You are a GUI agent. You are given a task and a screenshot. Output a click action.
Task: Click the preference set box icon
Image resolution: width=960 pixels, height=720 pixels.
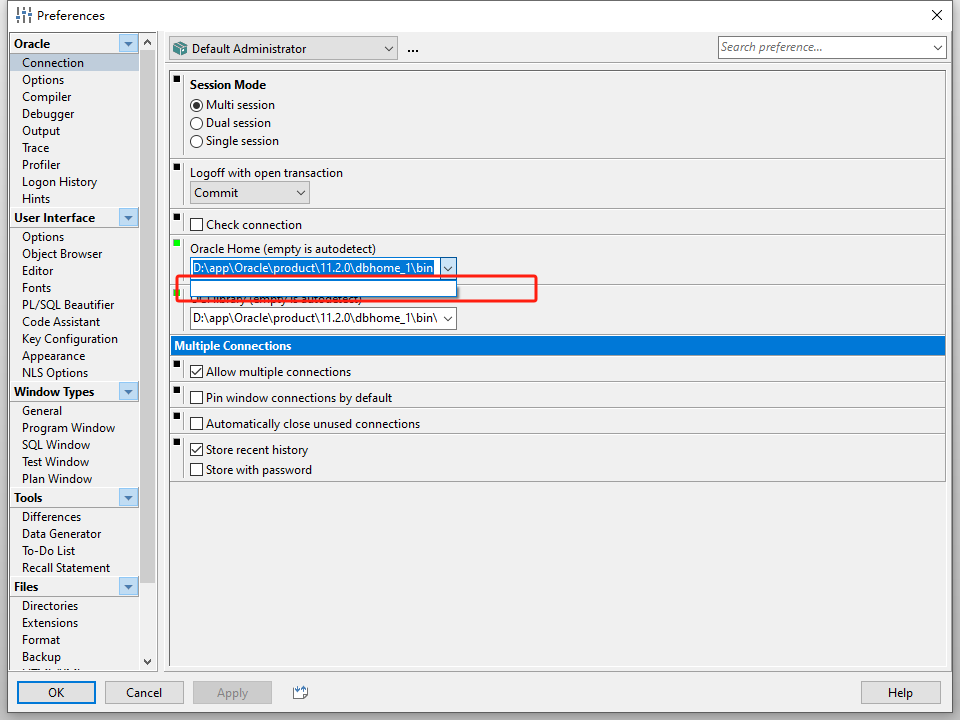tap(180, 48)
